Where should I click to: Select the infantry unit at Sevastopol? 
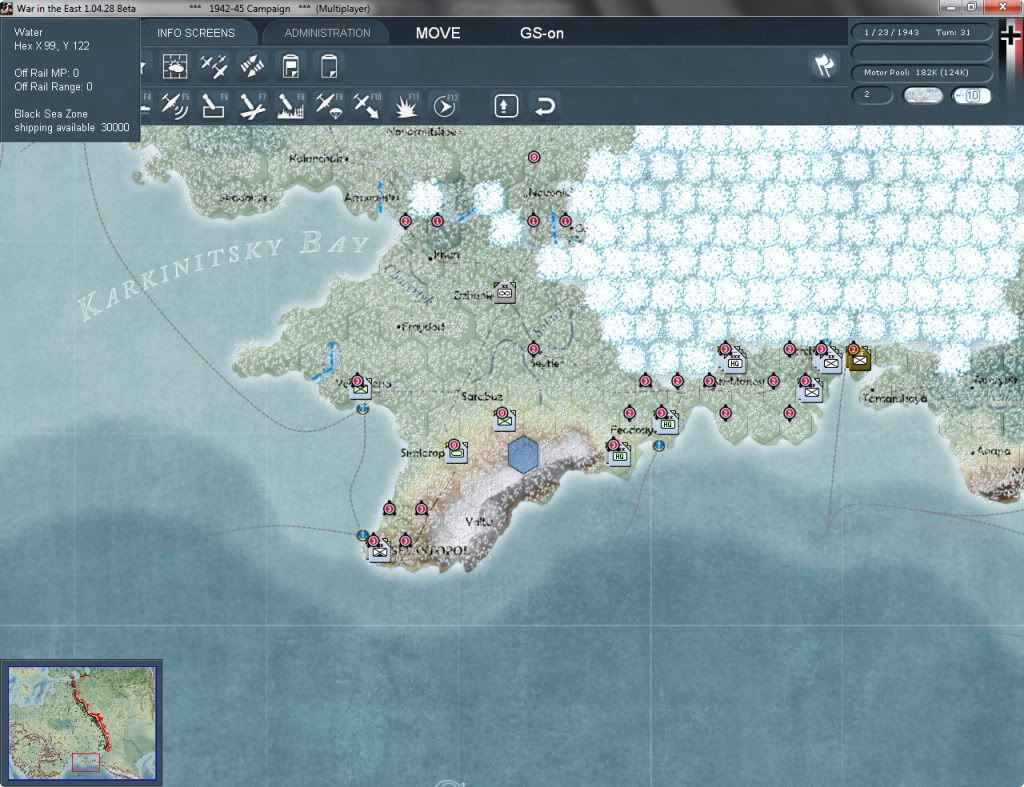pos(379,551)
